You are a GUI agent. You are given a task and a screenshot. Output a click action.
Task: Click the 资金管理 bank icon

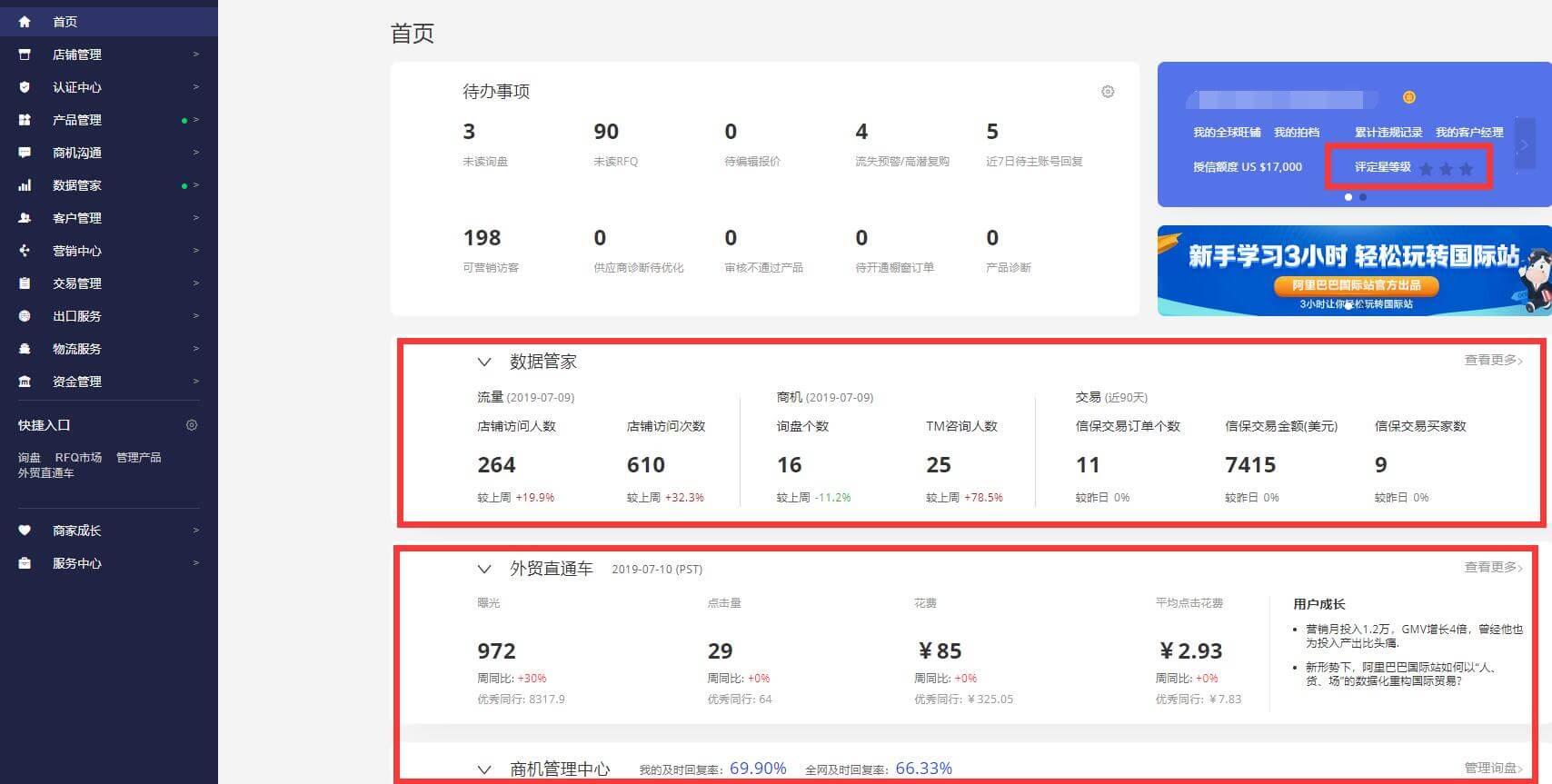click(x=25, y=382)
